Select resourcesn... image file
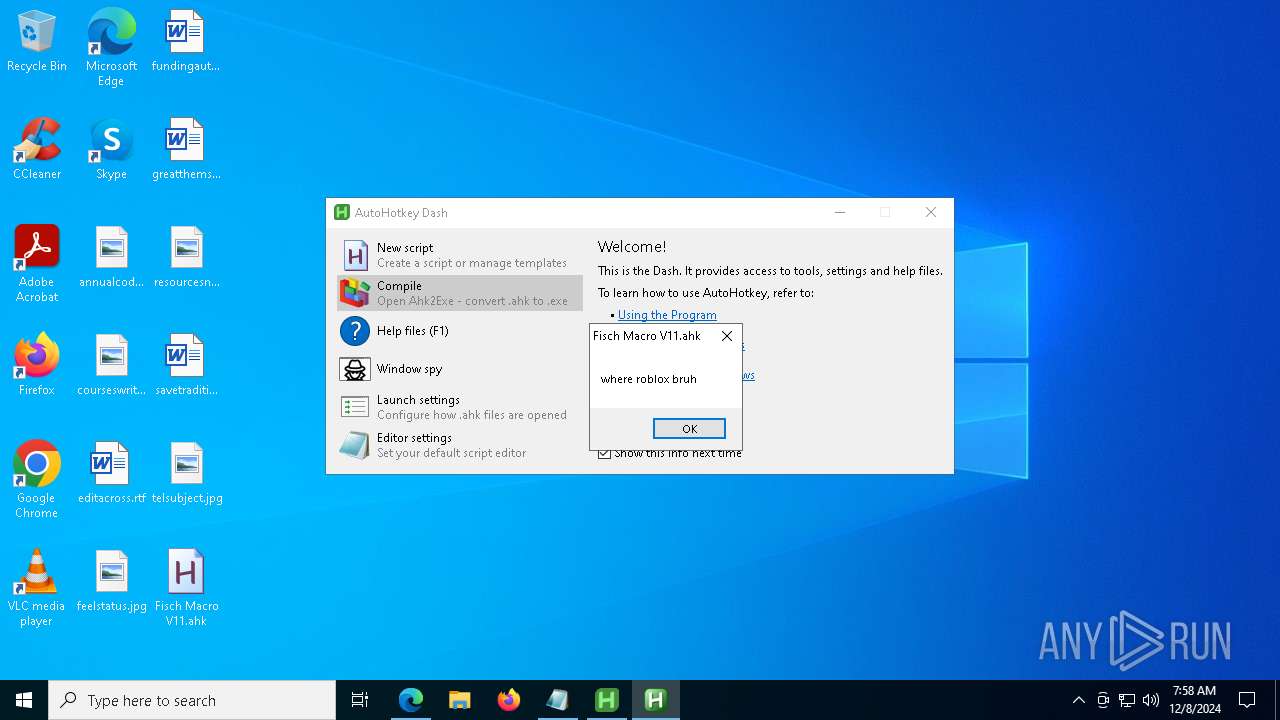1280x720 pixels. 186,258
